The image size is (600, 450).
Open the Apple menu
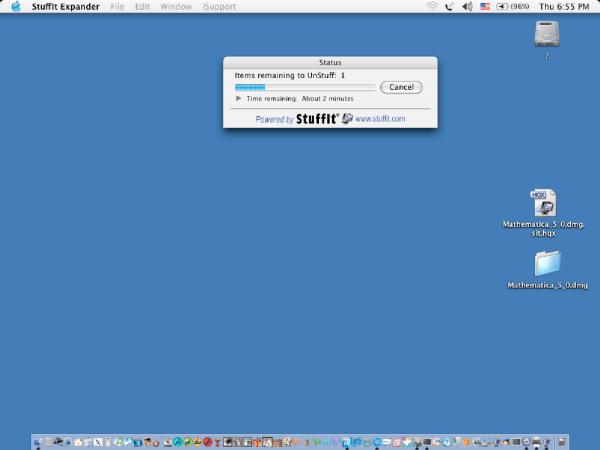coord(16,6)
